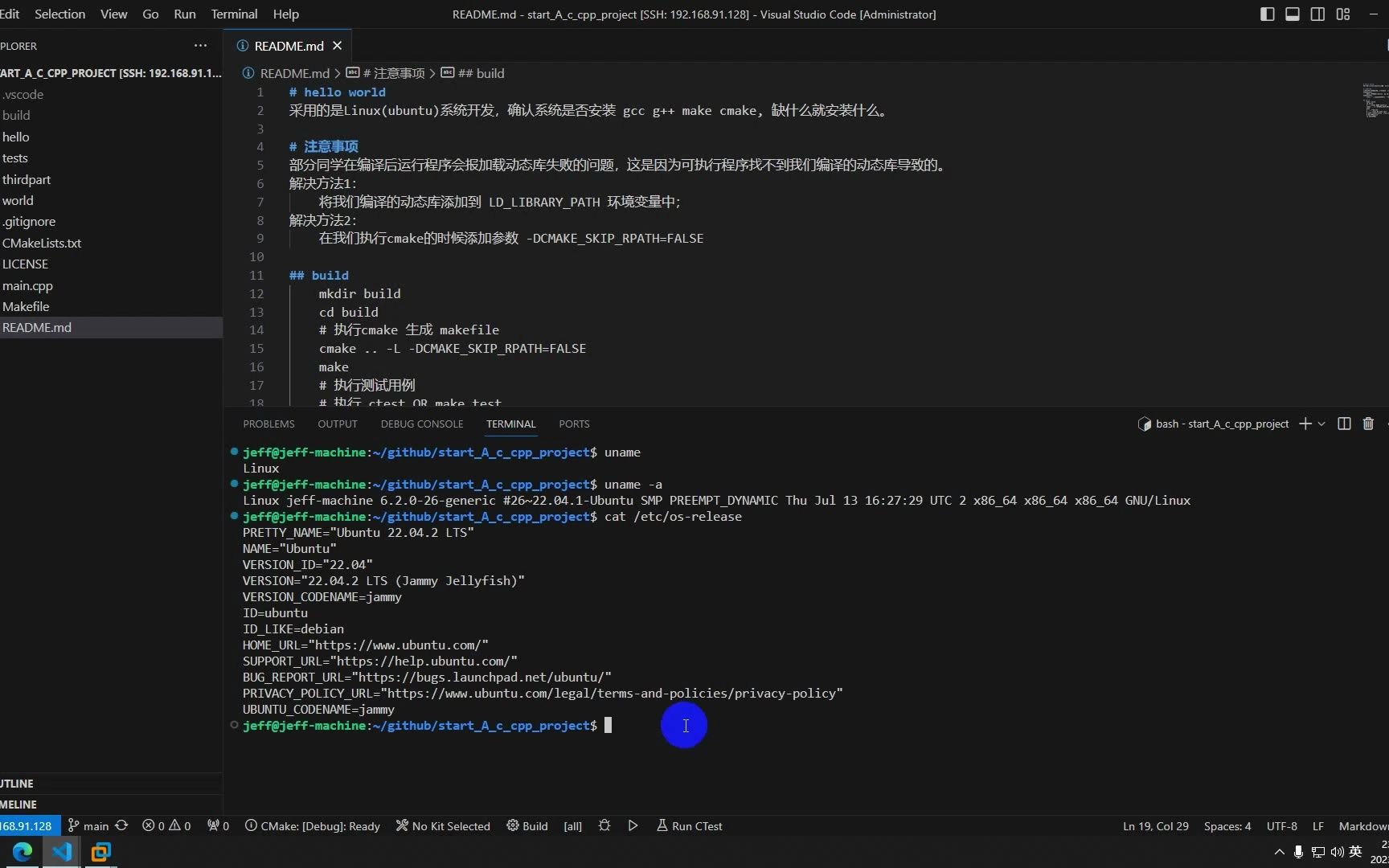Open the terminal profile dropdown chevron
Viewport: 1389px width, 868px height.
(x=1321, y=424)
